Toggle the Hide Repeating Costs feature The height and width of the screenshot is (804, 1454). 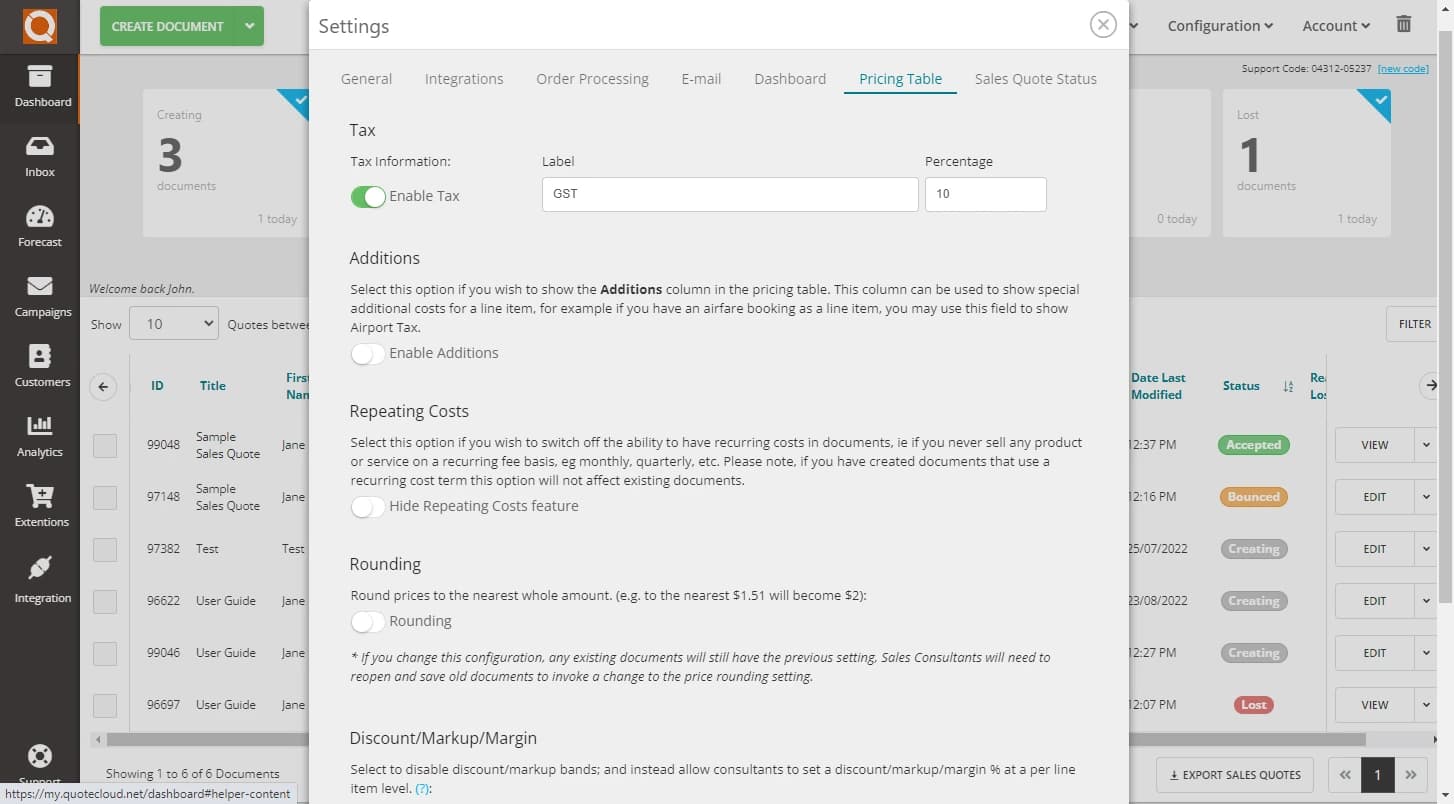(x=367, y=507)
